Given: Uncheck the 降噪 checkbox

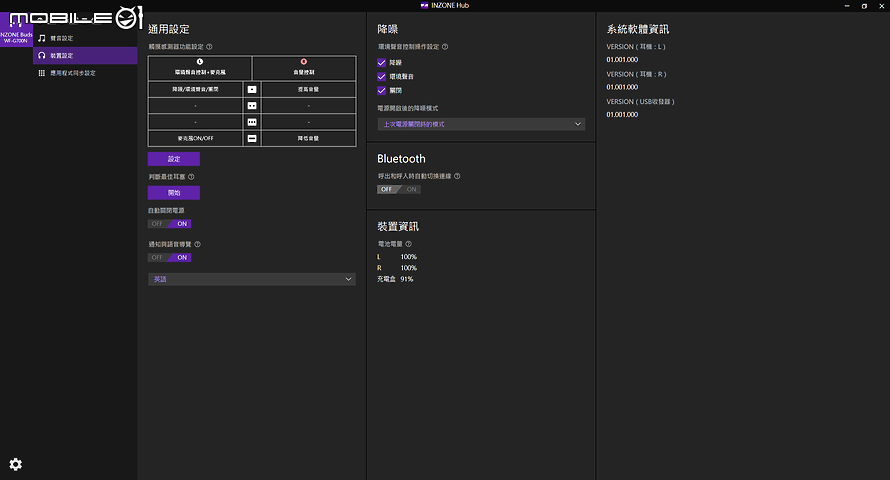Looking at the screenshot, I should click(381, 62).
